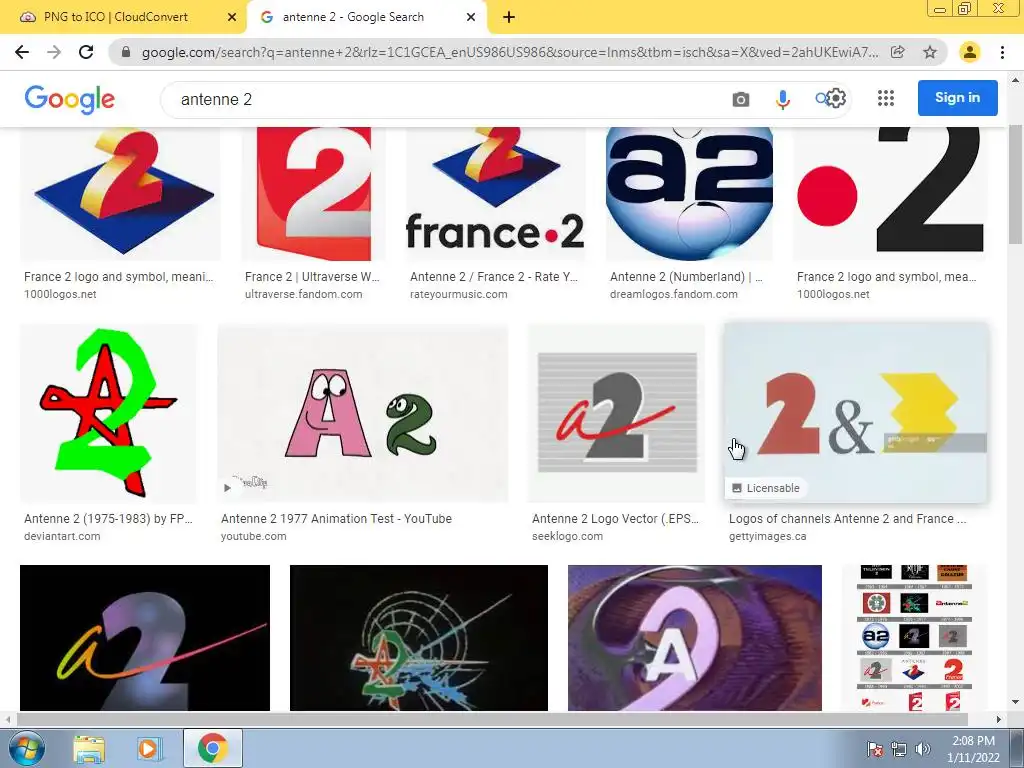Image resolution: width=1024 pixels, height=768 pixels.
Task: Open the pink A and snake 2 thumbnail
Action: click(362, 413)
